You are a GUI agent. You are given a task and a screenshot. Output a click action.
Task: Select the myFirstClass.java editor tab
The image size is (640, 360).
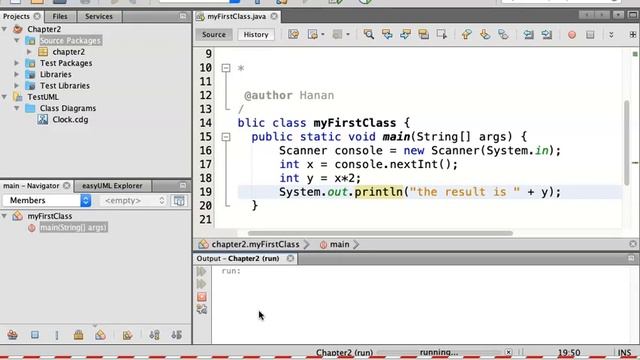click(237, 16)
